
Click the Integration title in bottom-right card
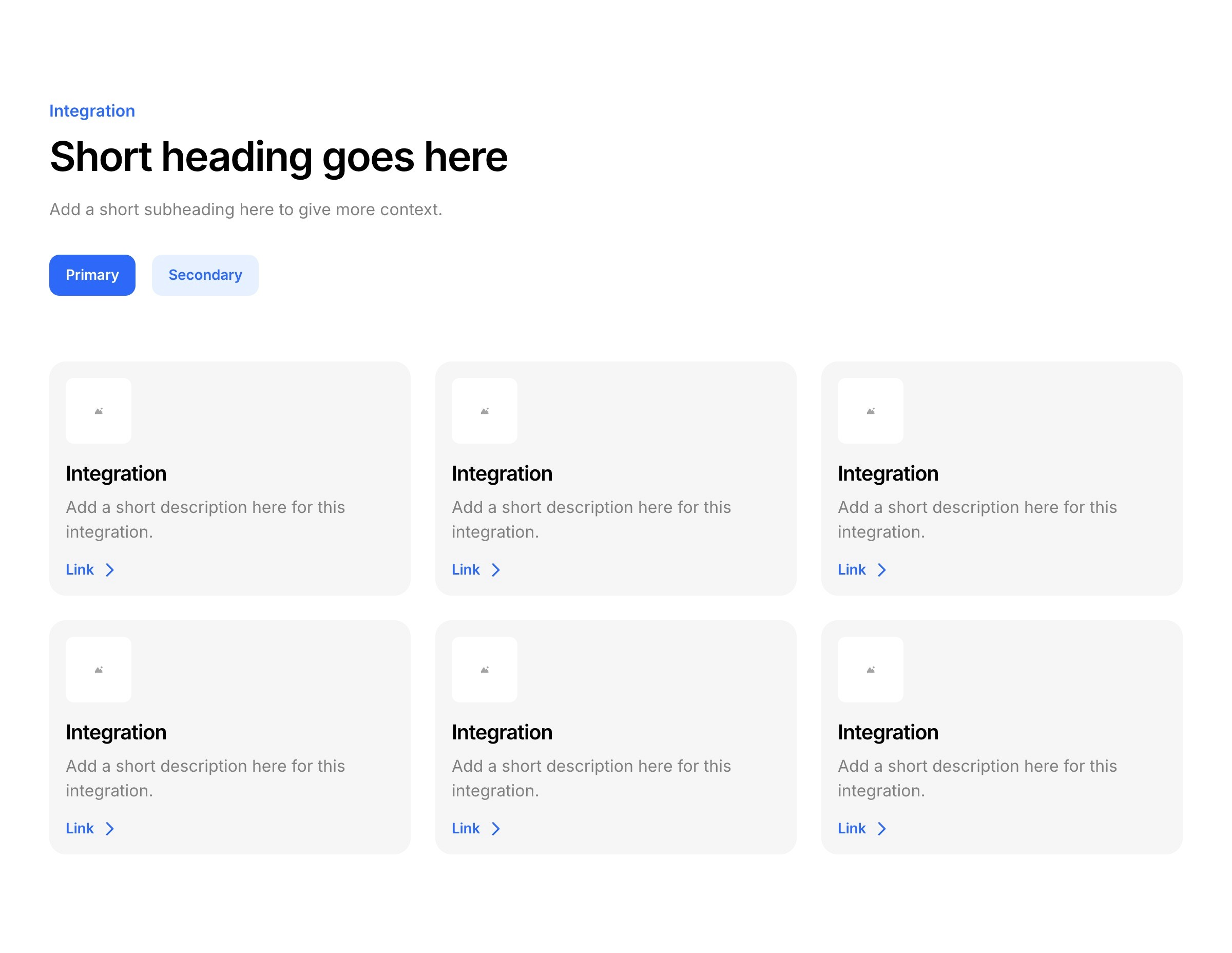pyautogui.click(x=888, y=732)
